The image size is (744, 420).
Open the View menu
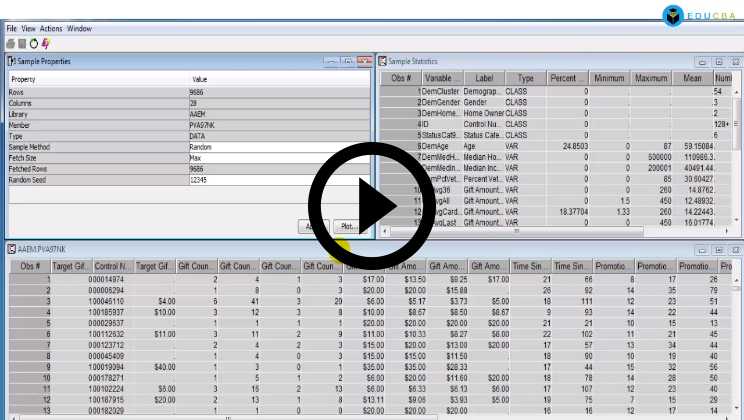click(29, 29)
